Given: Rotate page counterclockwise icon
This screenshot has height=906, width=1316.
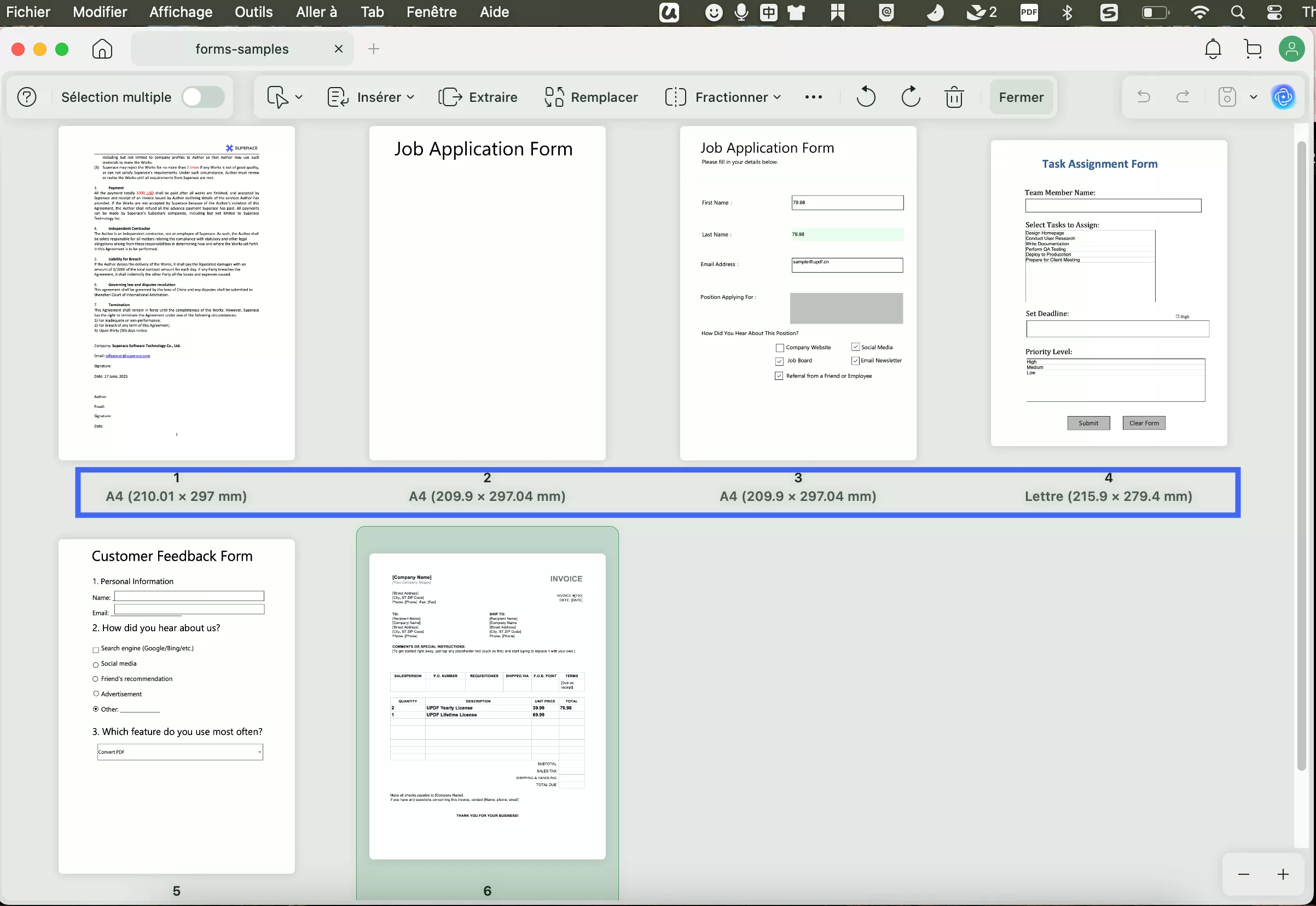Looking at the screenshot, I should (866, 97).
